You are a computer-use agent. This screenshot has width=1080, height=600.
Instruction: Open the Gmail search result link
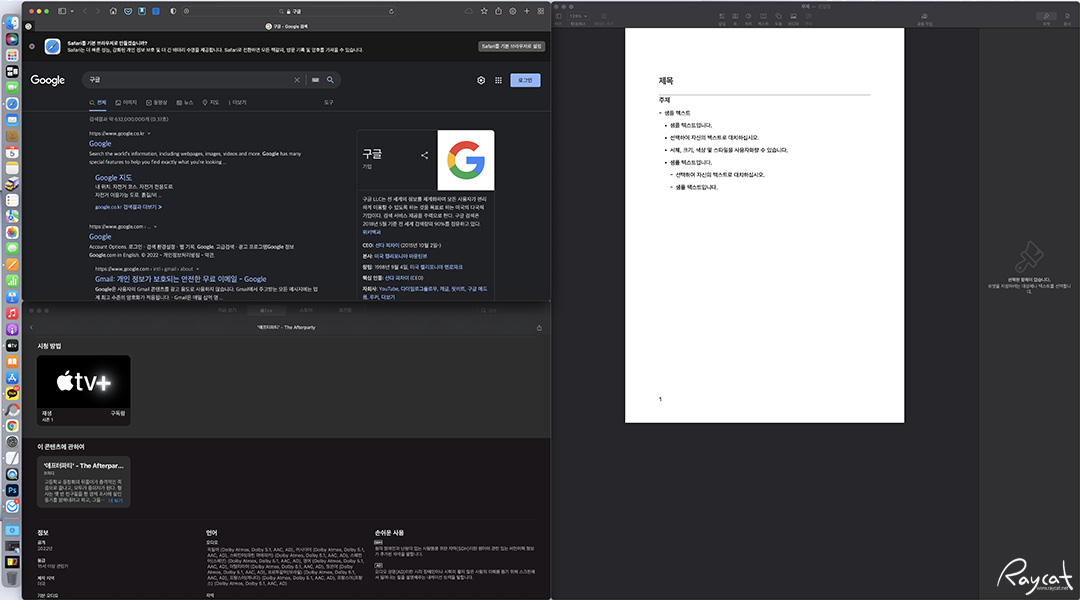click(x=180, y=279)
